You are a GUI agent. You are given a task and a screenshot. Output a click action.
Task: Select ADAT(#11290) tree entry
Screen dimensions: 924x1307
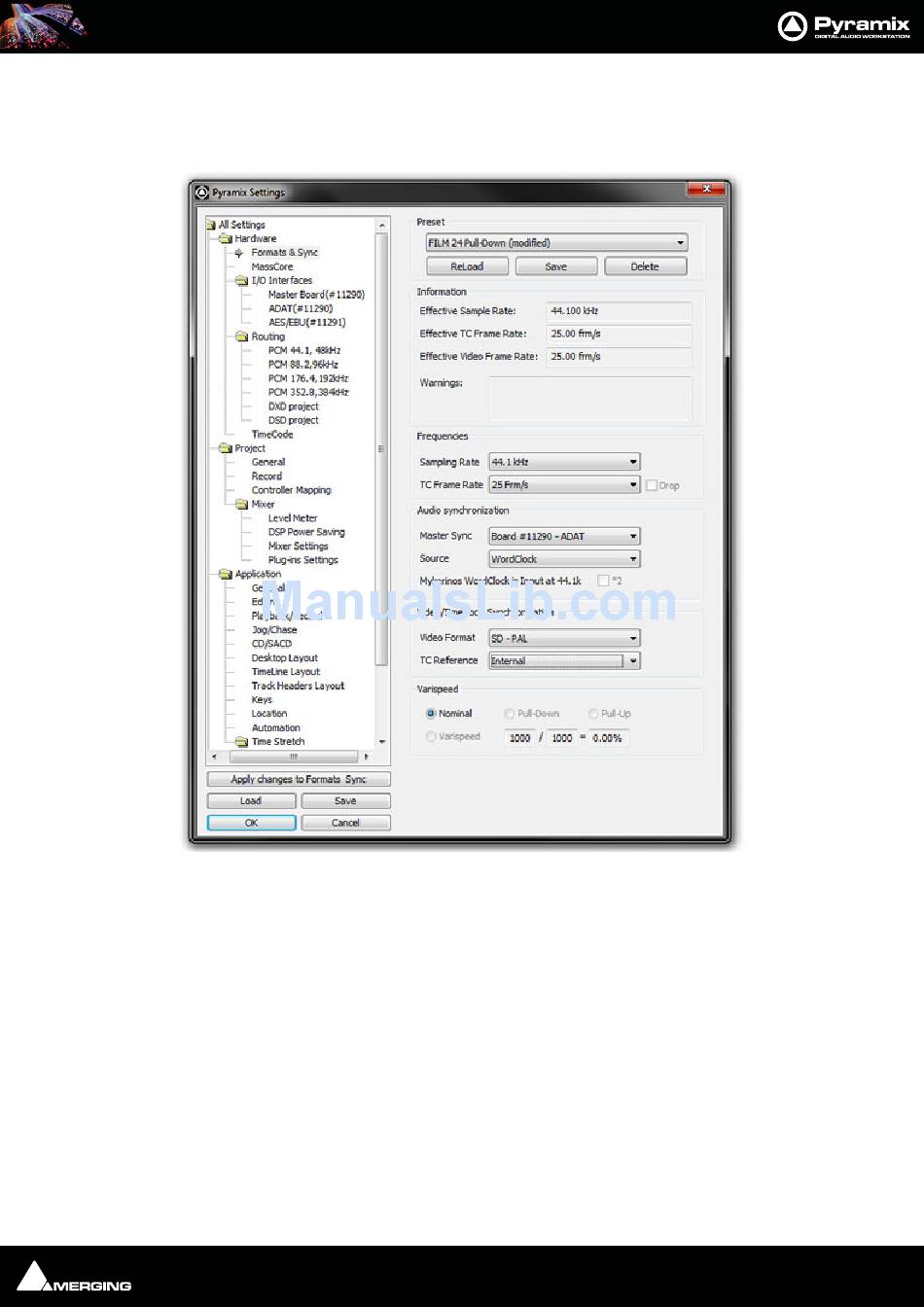pos(301,308)
